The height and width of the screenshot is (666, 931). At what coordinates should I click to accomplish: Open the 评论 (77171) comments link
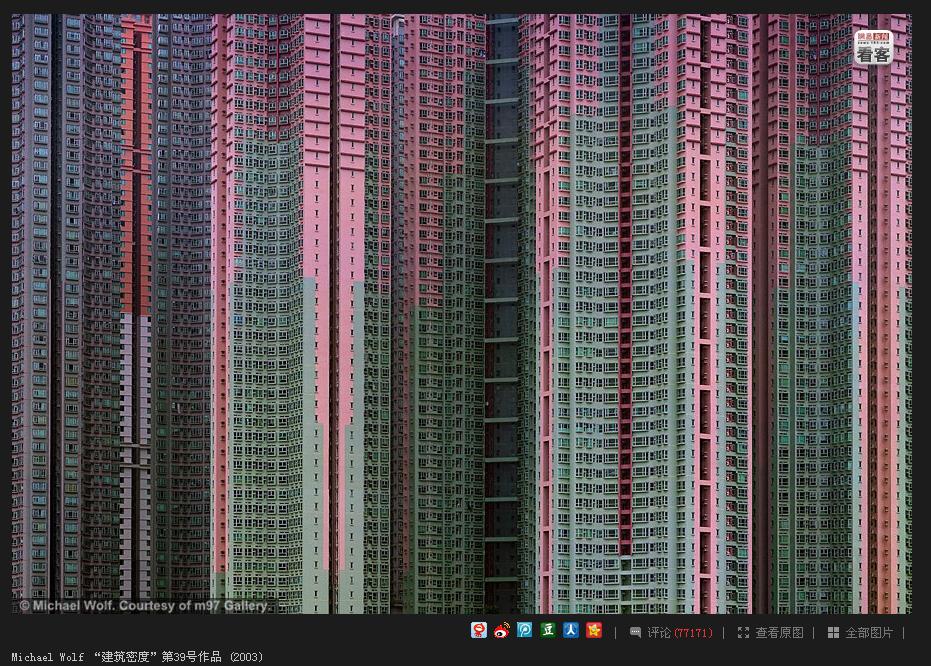[x=671, y=633]
